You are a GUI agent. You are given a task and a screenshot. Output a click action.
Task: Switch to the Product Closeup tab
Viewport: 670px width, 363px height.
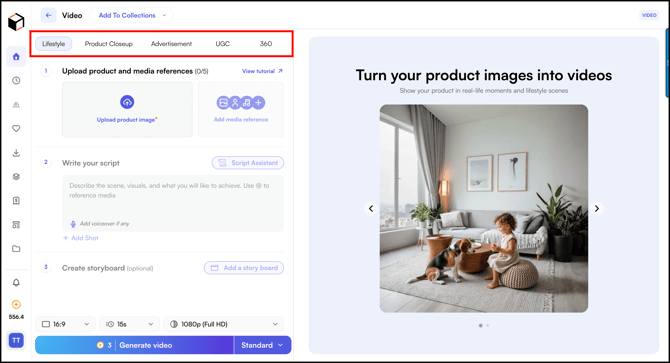click(109, 44)
